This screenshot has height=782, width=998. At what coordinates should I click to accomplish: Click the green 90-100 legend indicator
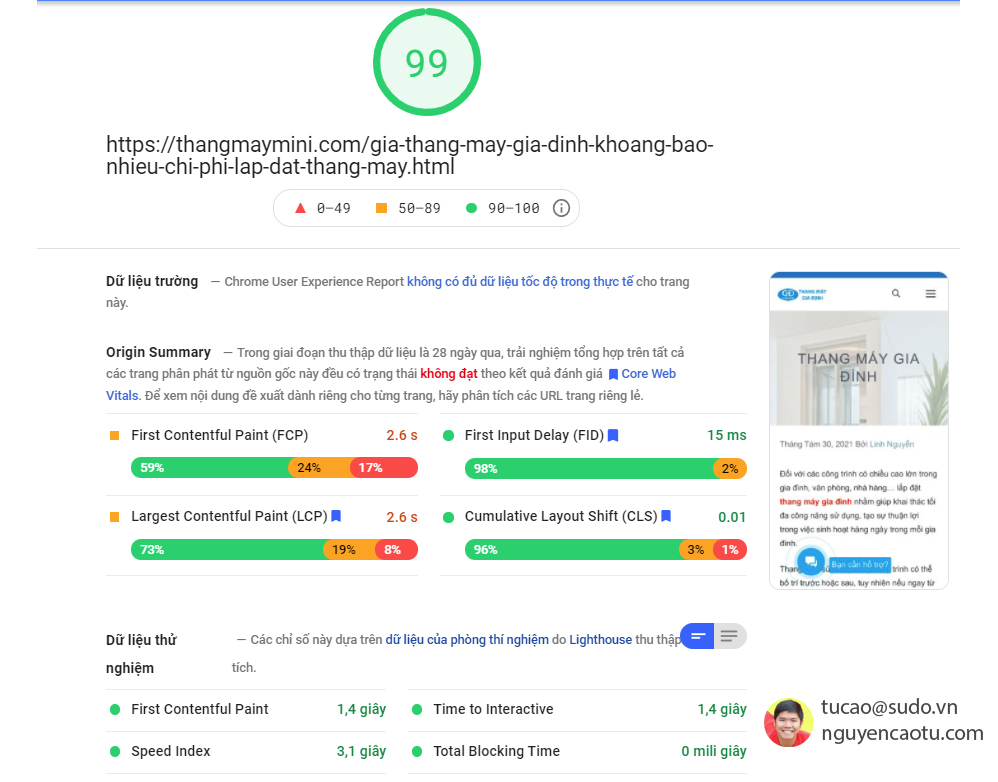[470, 208]
